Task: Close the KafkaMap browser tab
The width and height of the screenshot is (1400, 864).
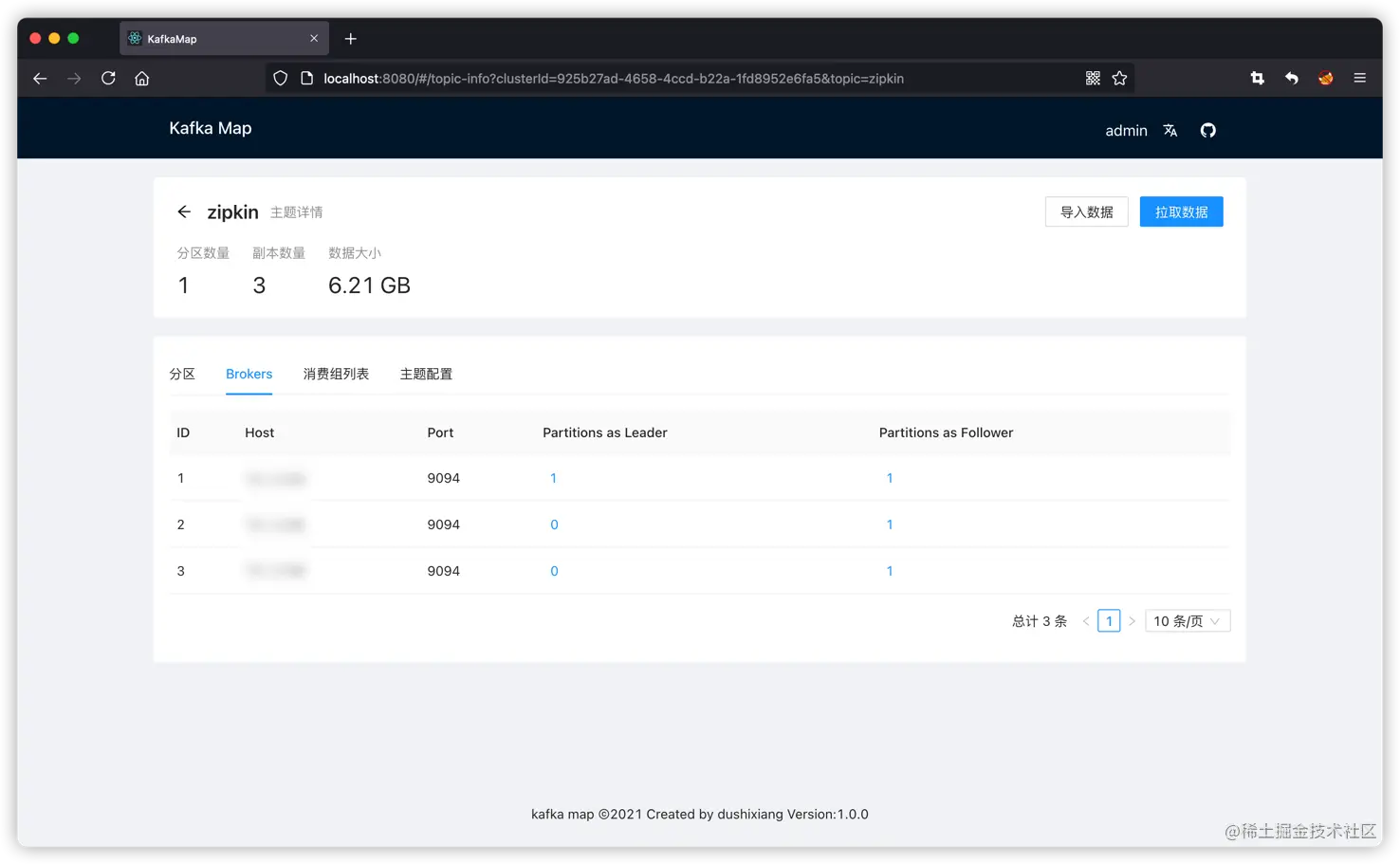Action: pyautogui.click(x=314, y=39)
